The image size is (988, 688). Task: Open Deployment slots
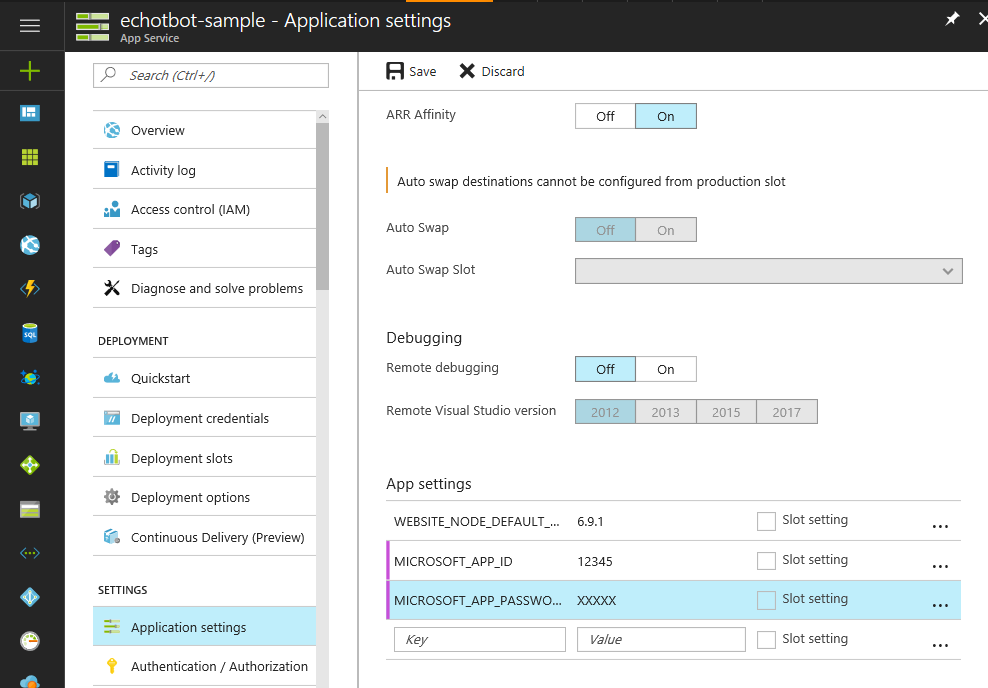pyautogui.click(x=204, y=457)
